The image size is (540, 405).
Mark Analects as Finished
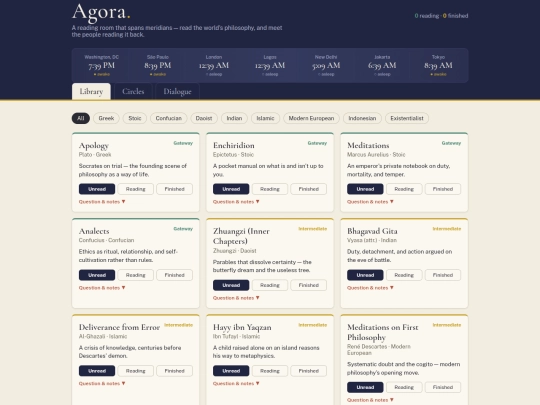174,275
